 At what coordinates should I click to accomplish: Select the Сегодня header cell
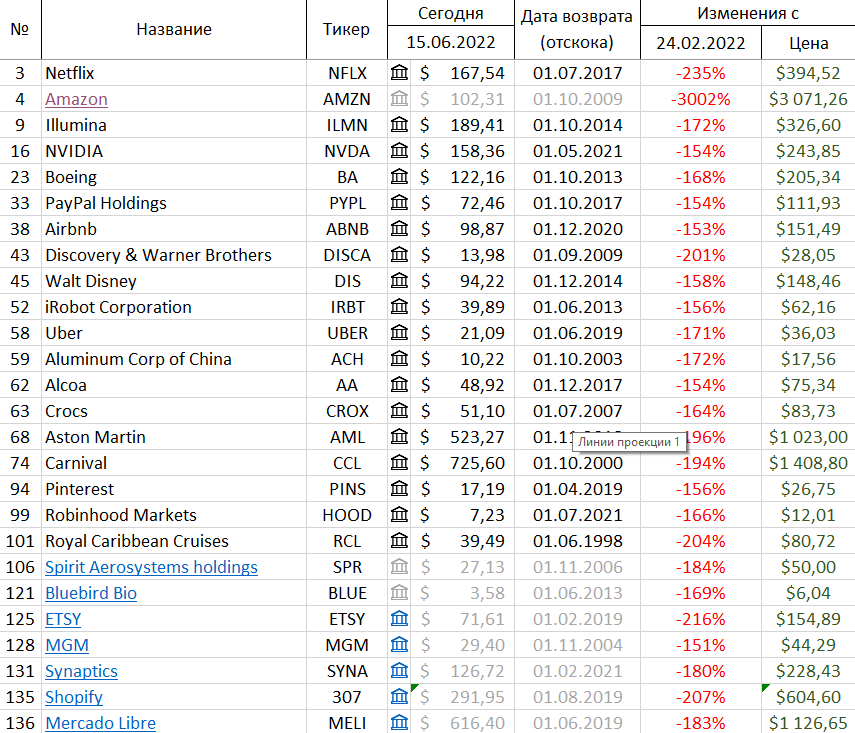(451, 13)
